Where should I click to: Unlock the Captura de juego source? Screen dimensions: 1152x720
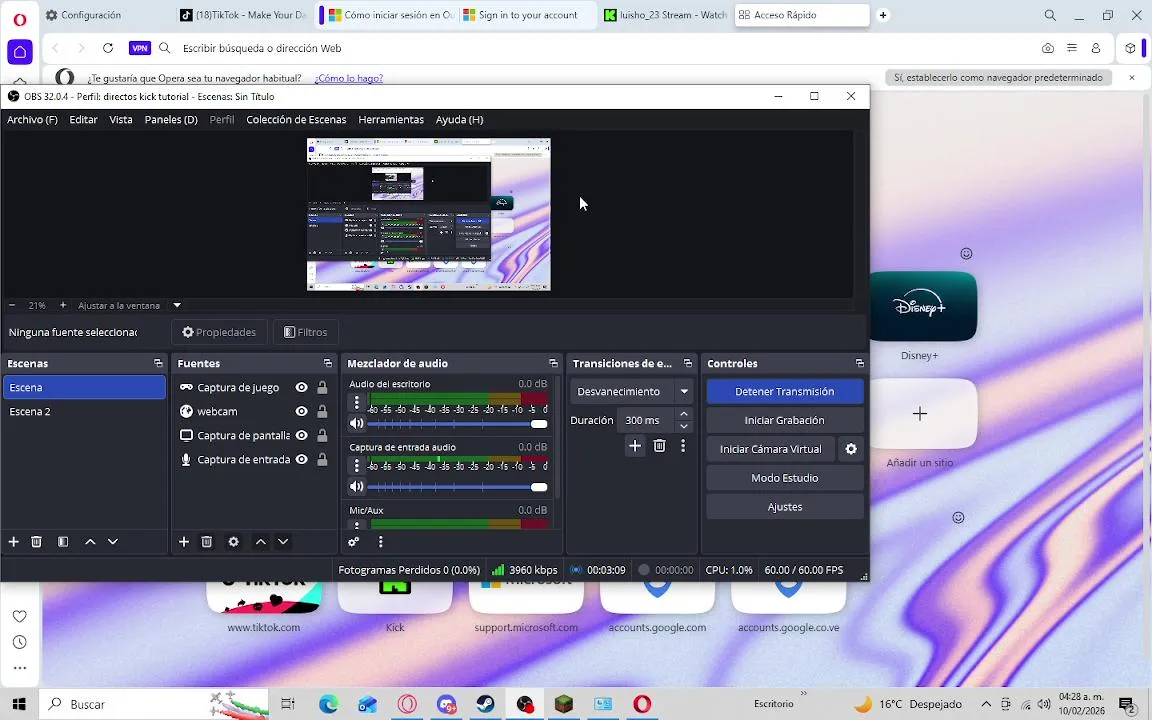[x=322, y=387]
